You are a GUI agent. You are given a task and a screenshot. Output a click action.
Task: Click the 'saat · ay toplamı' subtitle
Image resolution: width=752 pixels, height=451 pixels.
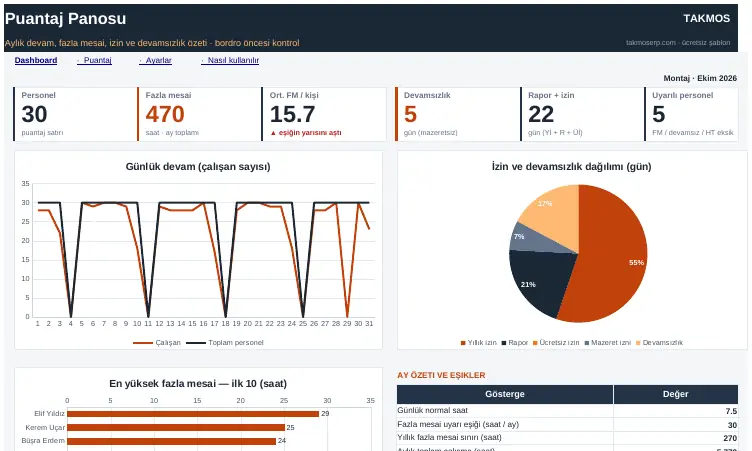click(172, 133)
